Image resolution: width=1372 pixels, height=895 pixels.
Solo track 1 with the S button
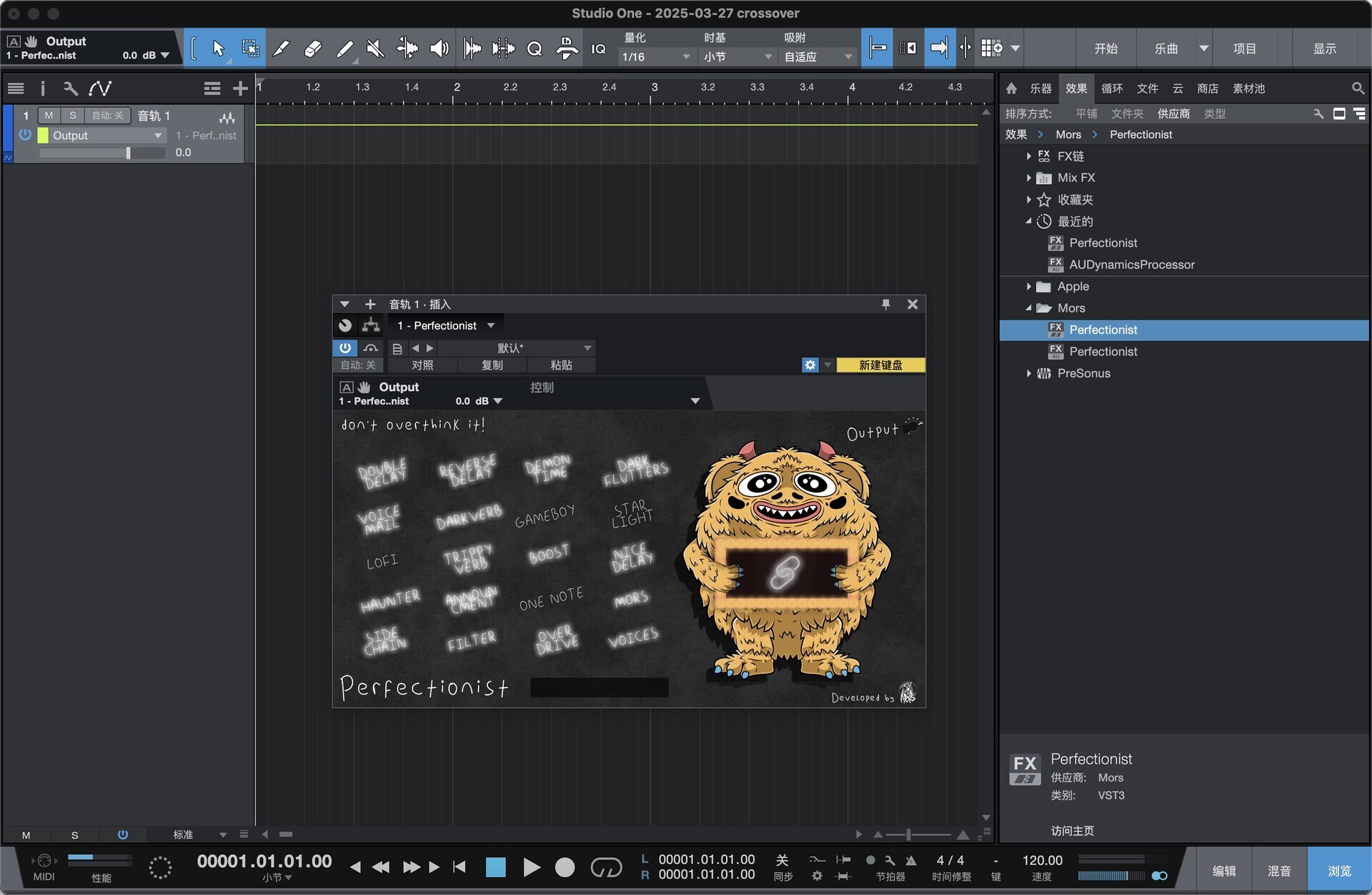click(72, 115)
